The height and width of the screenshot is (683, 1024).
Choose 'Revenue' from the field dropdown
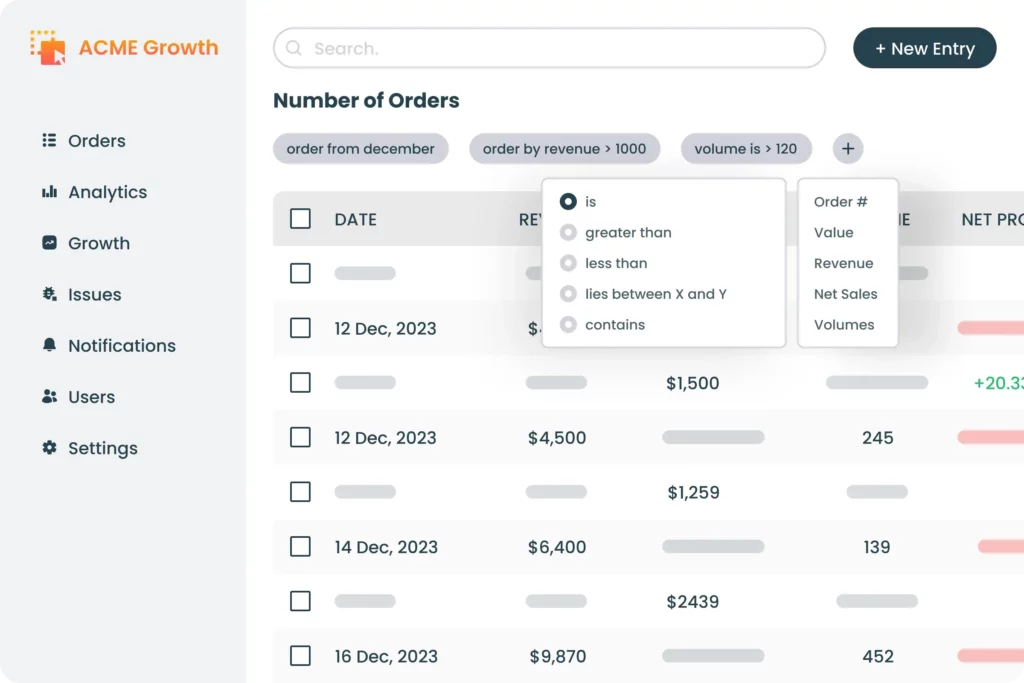[x=845, y=263]
